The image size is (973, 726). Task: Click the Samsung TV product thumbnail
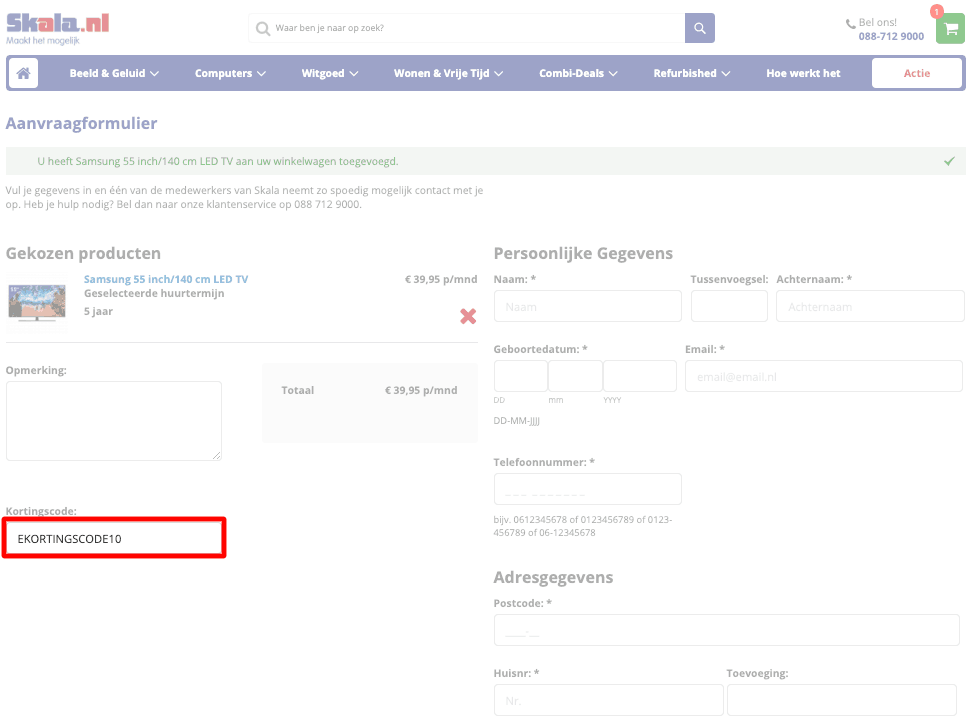pyautogui.click(x=37, y=302)
